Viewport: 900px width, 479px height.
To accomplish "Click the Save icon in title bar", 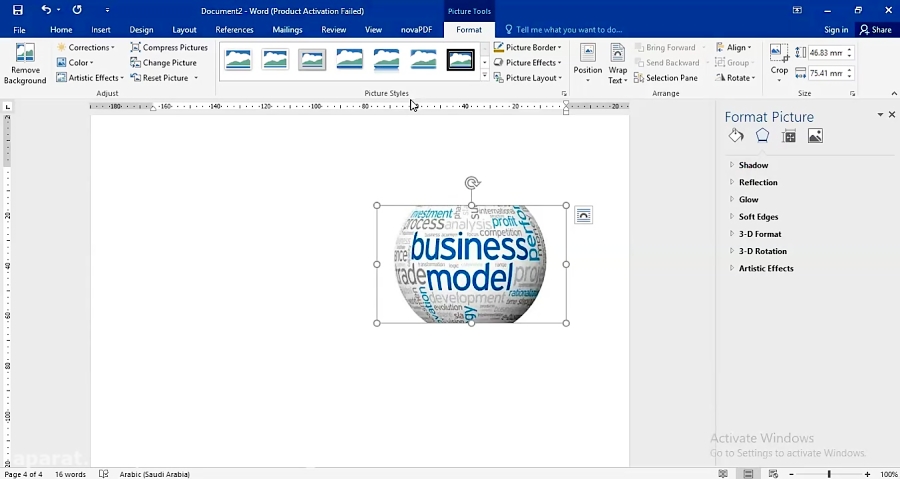I will 17,10.
